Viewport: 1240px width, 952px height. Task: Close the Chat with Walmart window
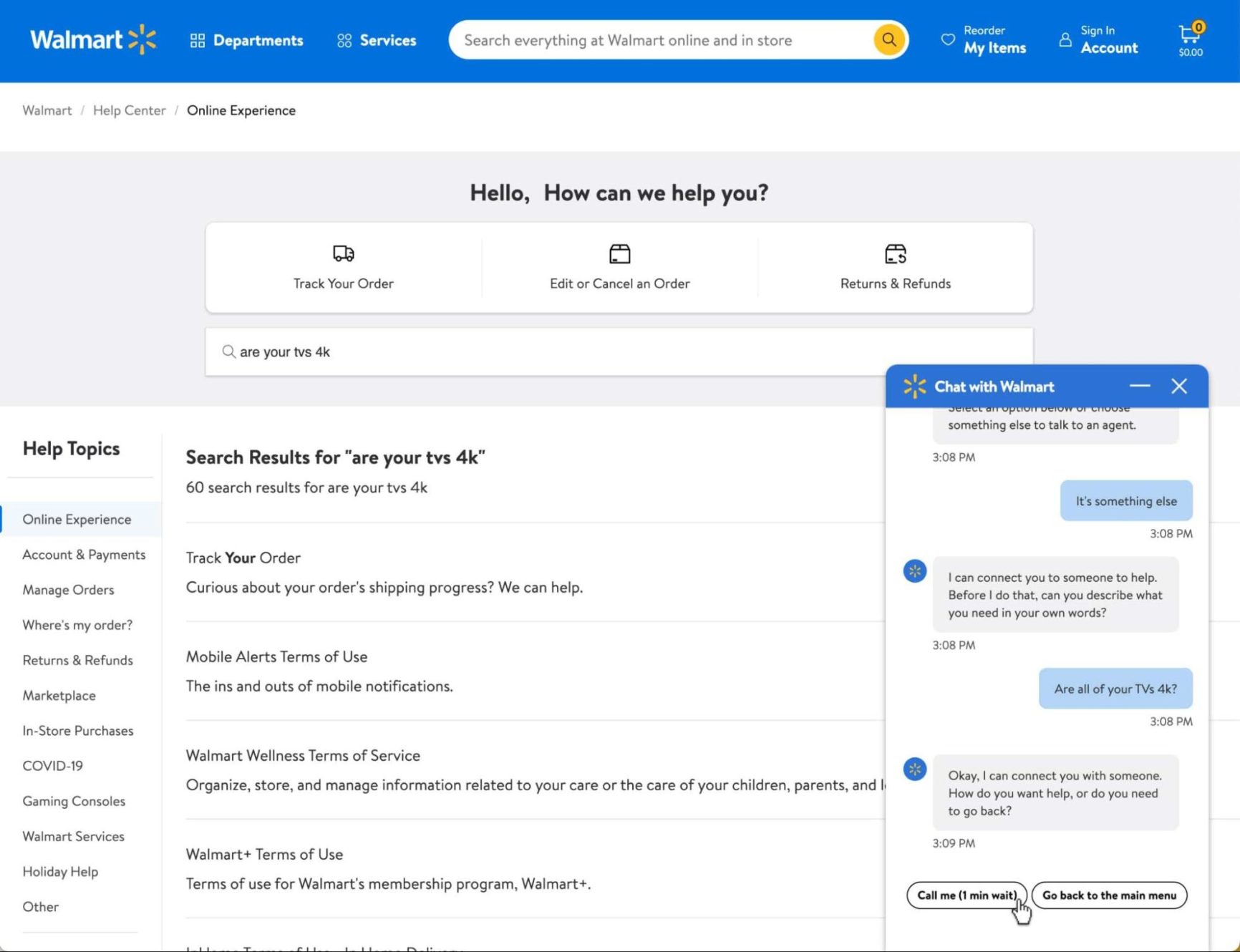pyautogui.click(x=1178, y=387)
